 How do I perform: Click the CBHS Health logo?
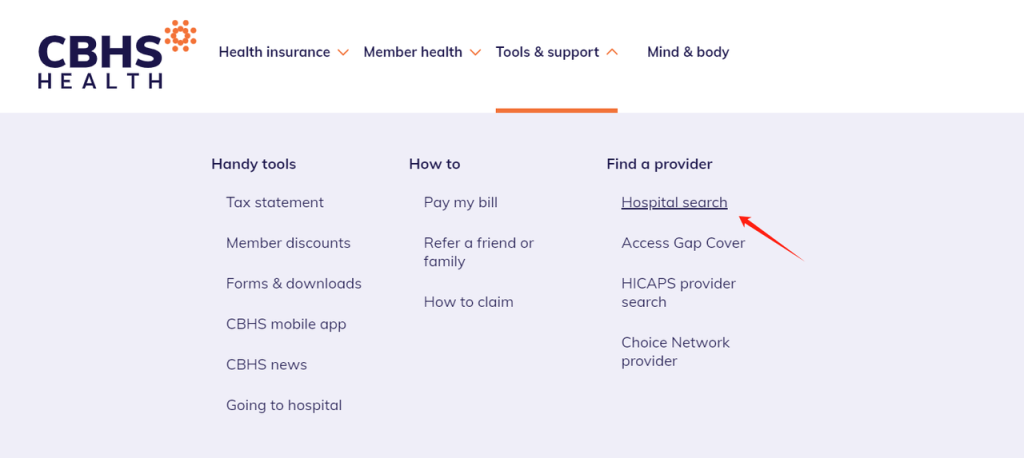point(117,55)
